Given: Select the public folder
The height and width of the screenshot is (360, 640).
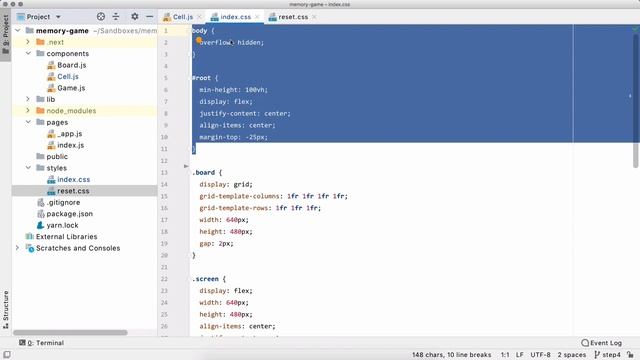Looking at the screenshot, I should pos(57,156).
